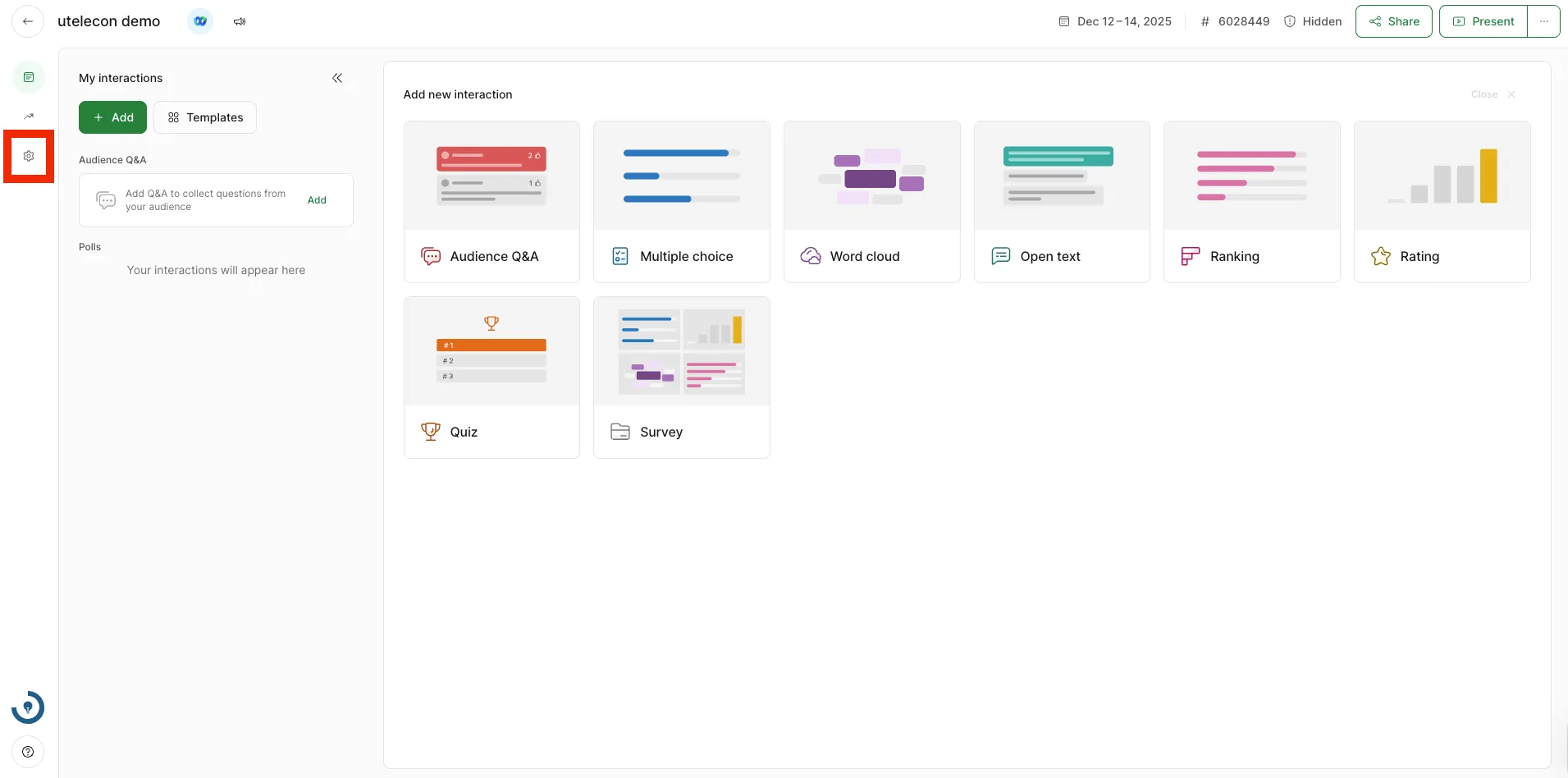
Task: Click the event date Dec 12–14, 2025
Action: click(x=1116, y=21)
